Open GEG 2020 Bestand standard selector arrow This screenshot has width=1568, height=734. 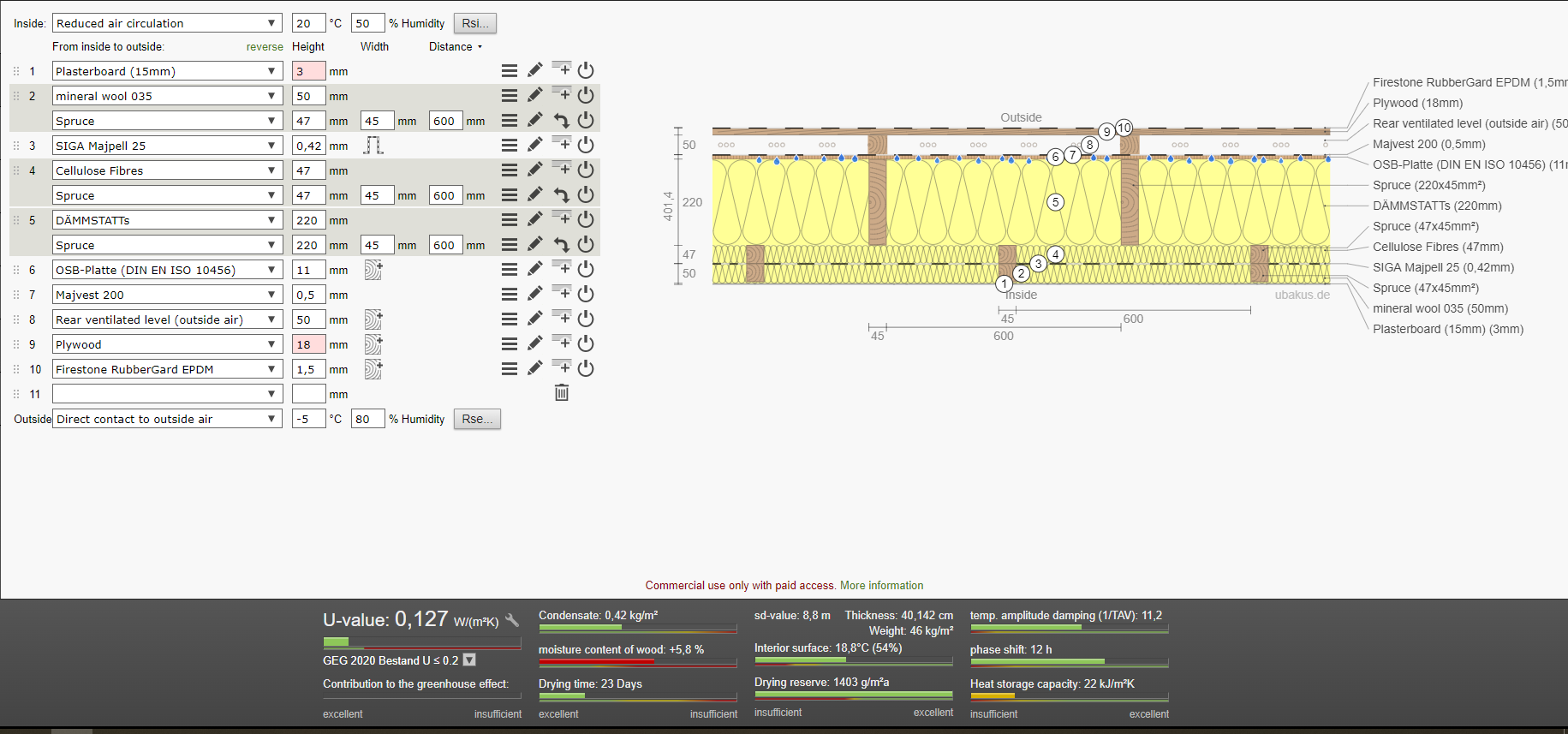point(469,660)
